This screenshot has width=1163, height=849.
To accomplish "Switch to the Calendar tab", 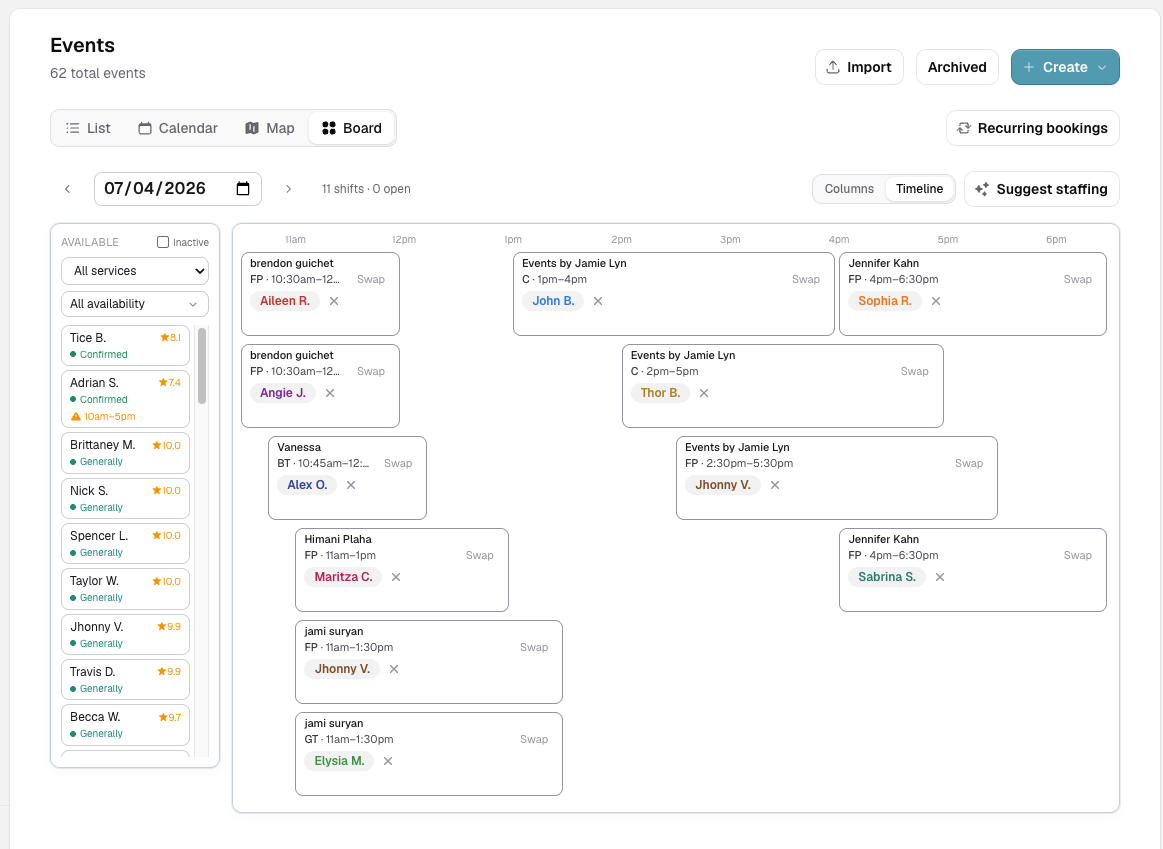I will (178, 128).
